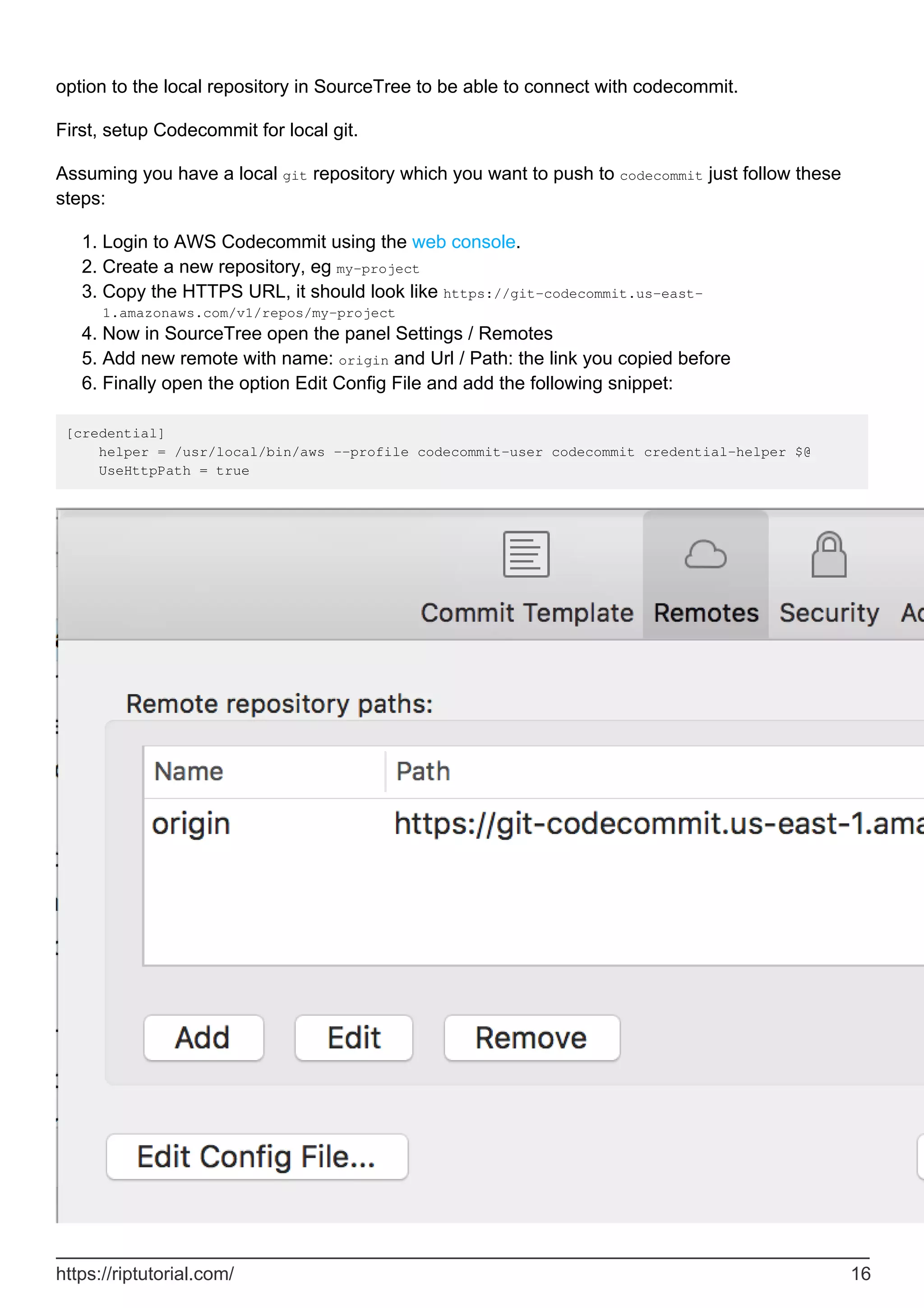Click the Path column header

click(x=423, y=771)
